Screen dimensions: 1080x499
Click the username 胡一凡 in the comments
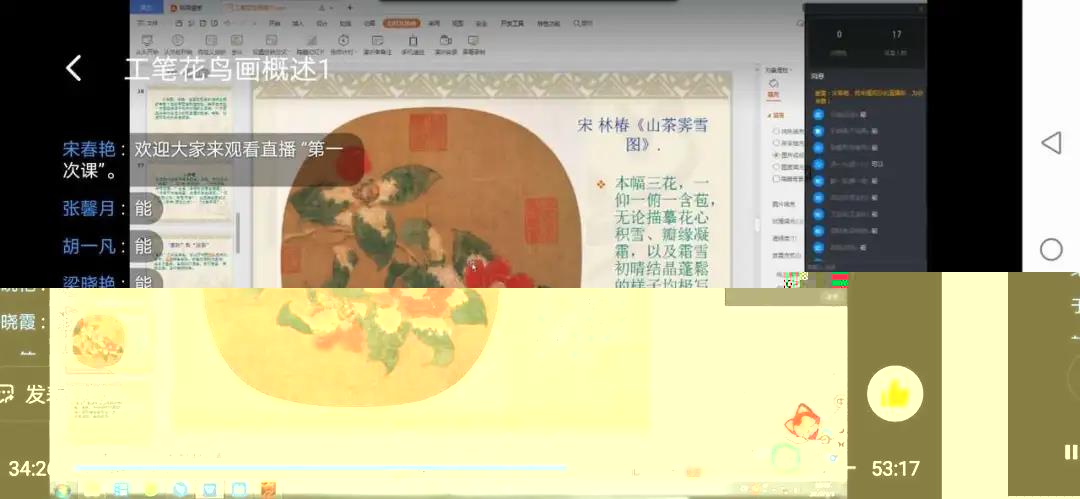(88, 246)
